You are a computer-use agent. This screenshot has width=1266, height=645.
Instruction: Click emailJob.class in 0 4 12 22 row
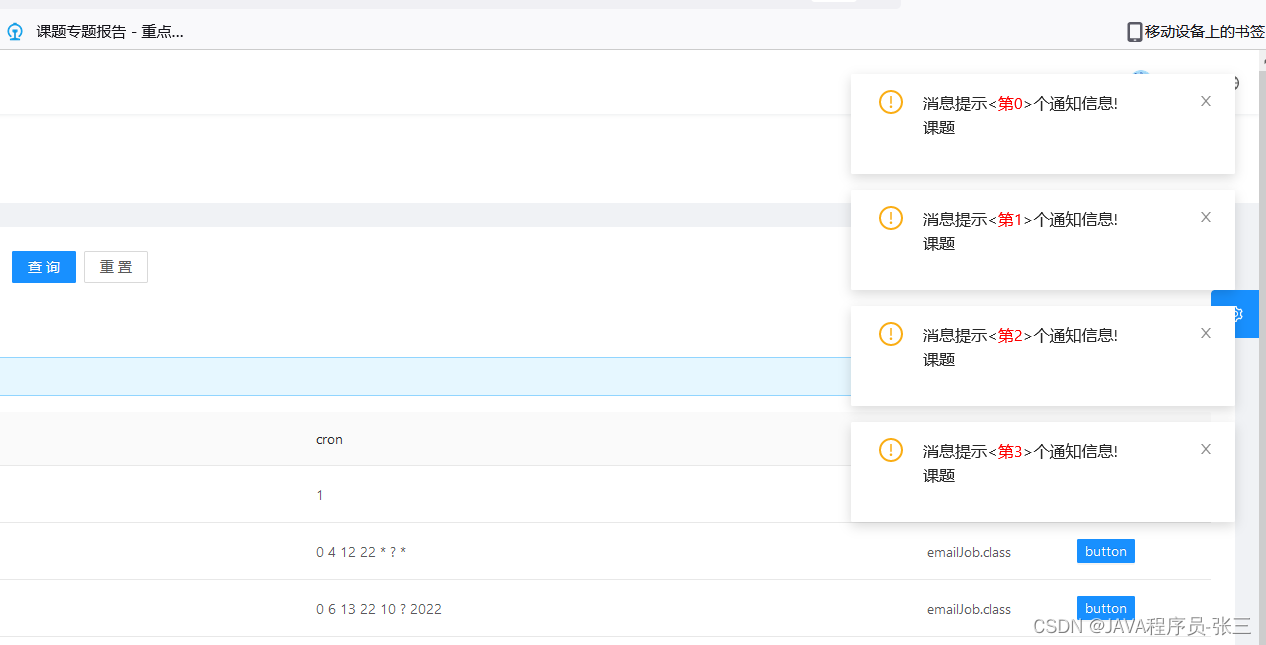(969, 552)
